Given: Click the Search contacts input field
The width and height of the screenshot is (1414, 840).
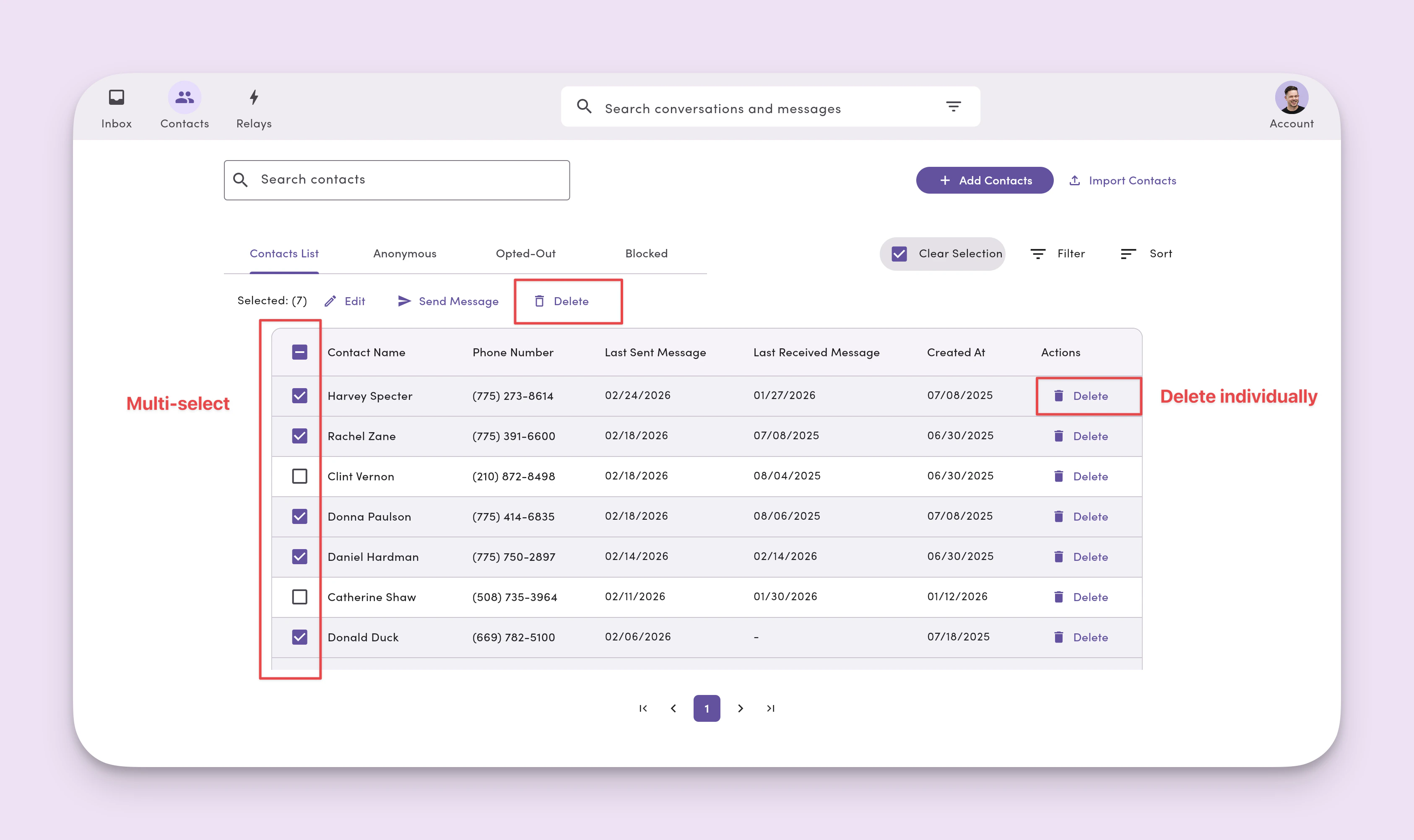Looking at the screenshot, I should coord(396,180).
